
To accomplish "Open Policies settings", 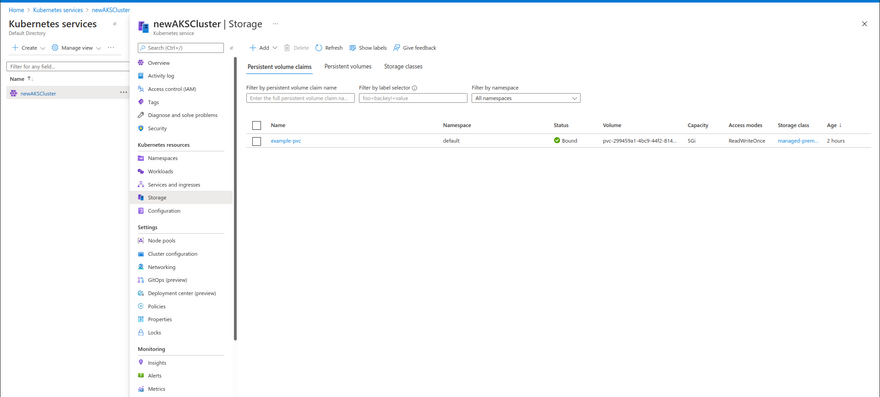I will coord(157,307).
